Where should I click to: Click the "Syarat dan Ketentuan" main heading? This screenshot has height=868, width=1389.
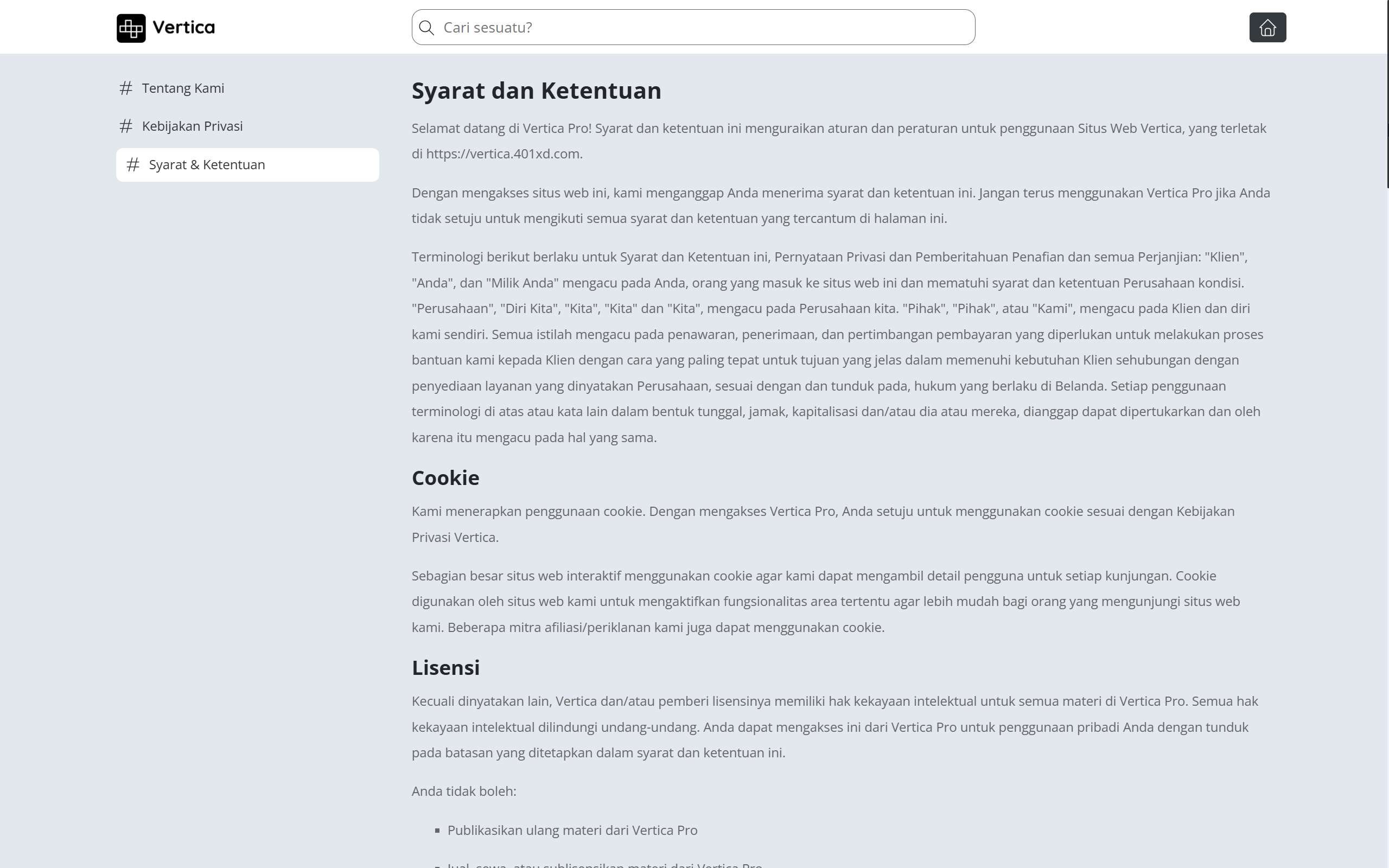(536, 91)
